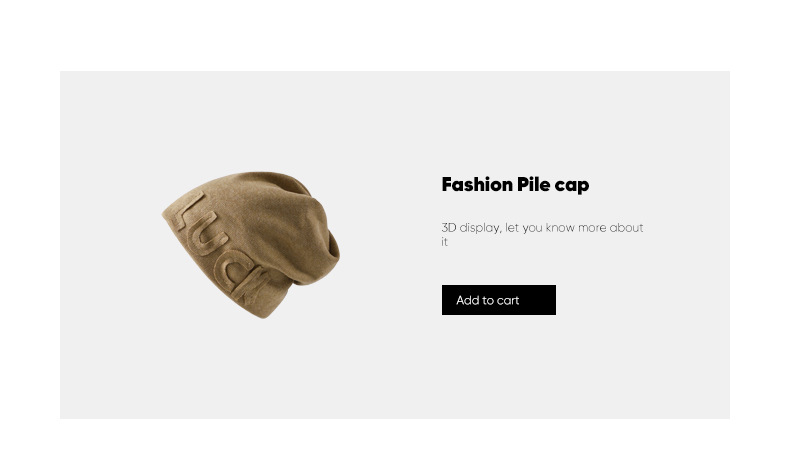Click the '3D' text in description

[x=448, y=228]
